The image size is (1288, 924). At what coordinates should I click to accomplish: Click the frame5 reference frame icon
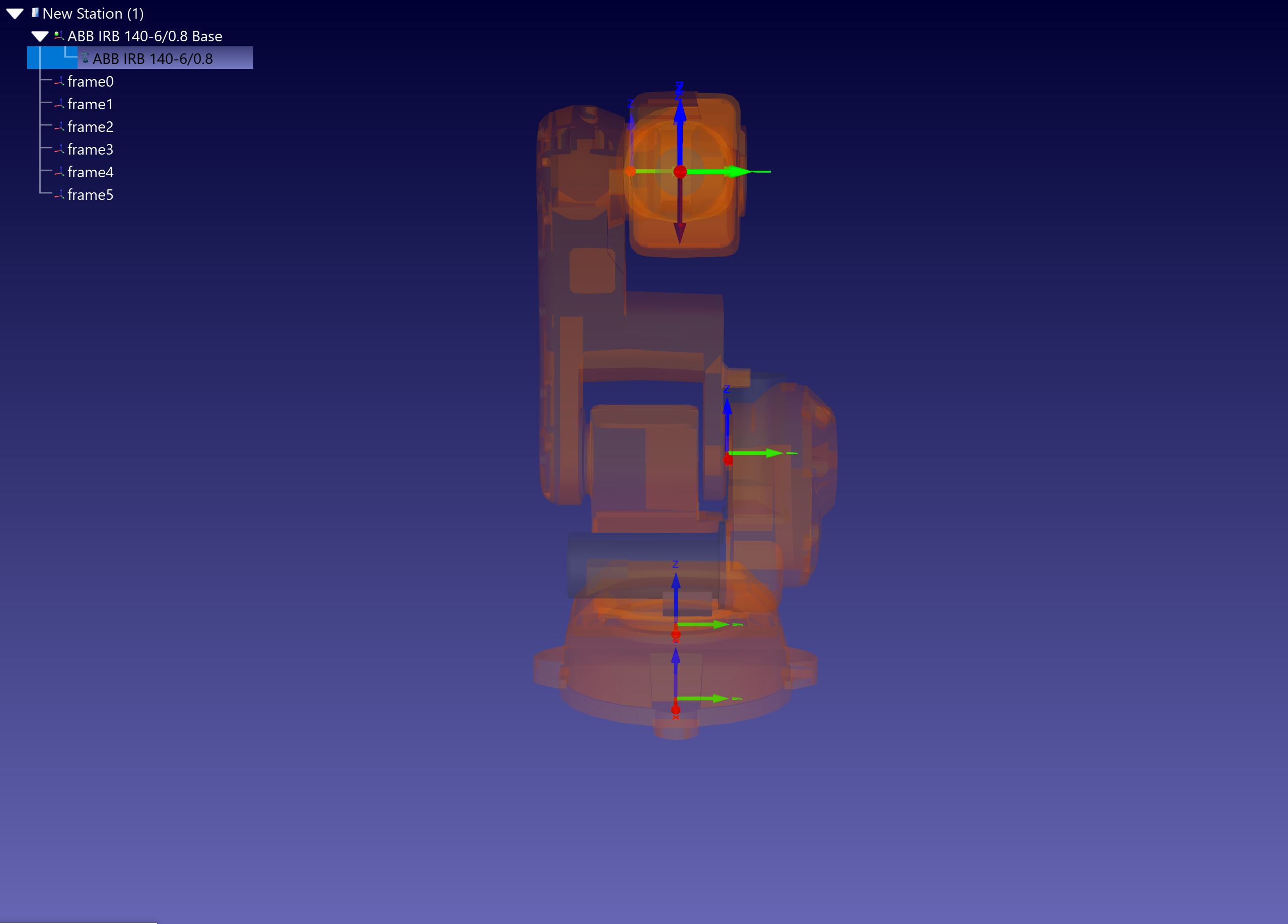[59, 195]
